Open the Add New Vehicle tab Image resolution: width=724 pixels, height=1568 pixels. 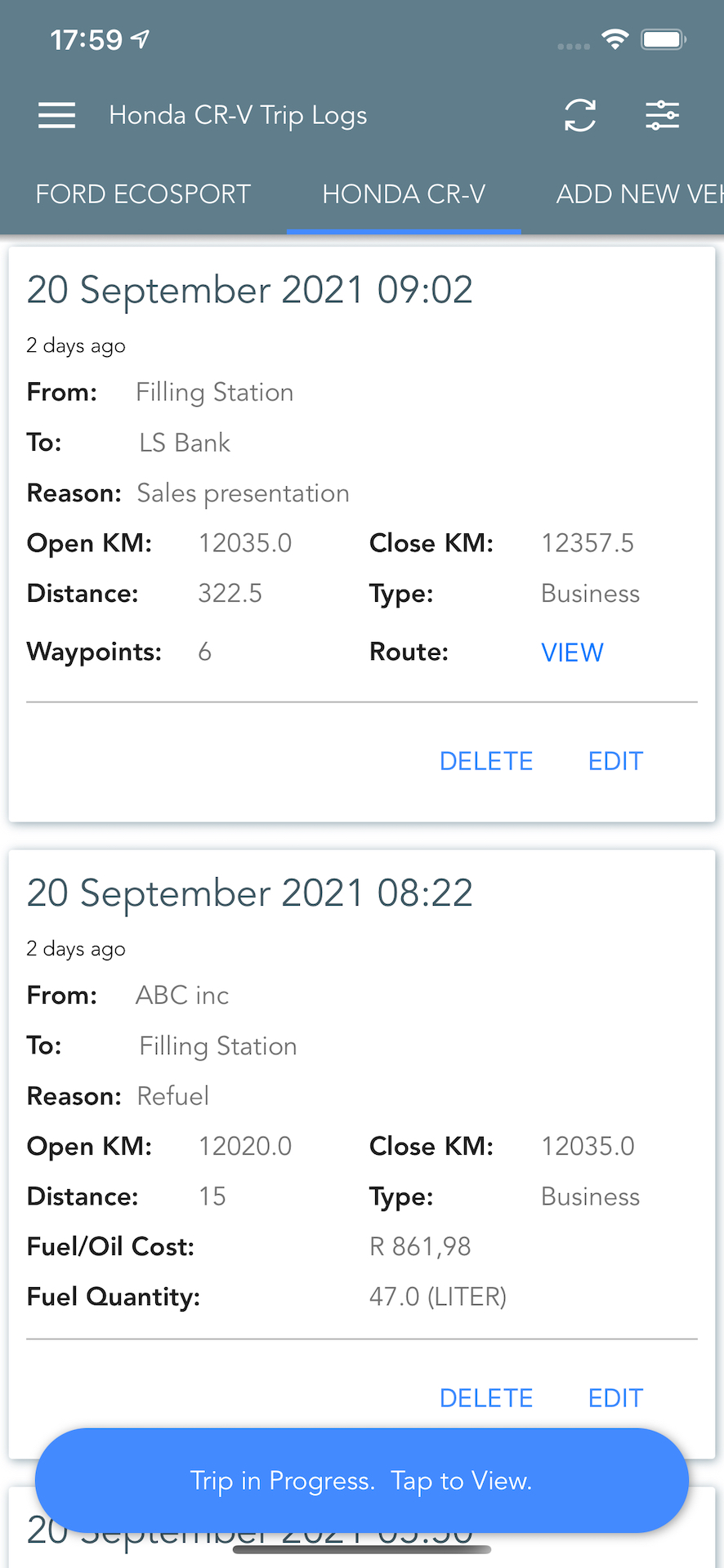coord(638,194)
